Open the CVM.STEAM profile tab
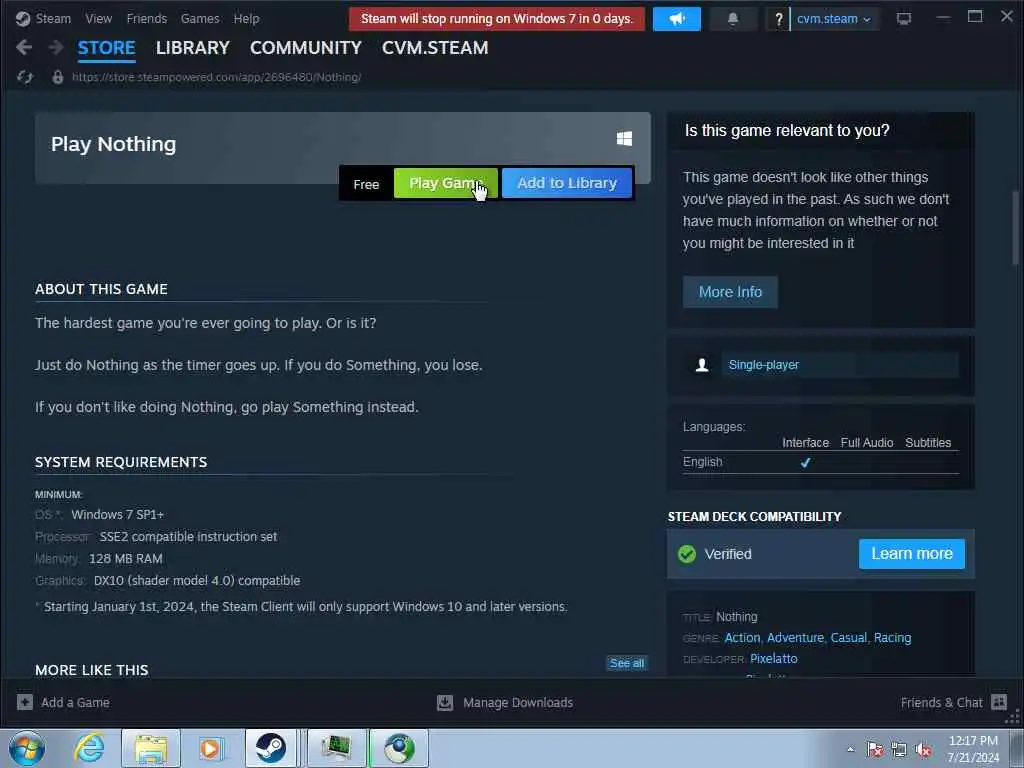The image size is (1024, 768). point(435,48)
